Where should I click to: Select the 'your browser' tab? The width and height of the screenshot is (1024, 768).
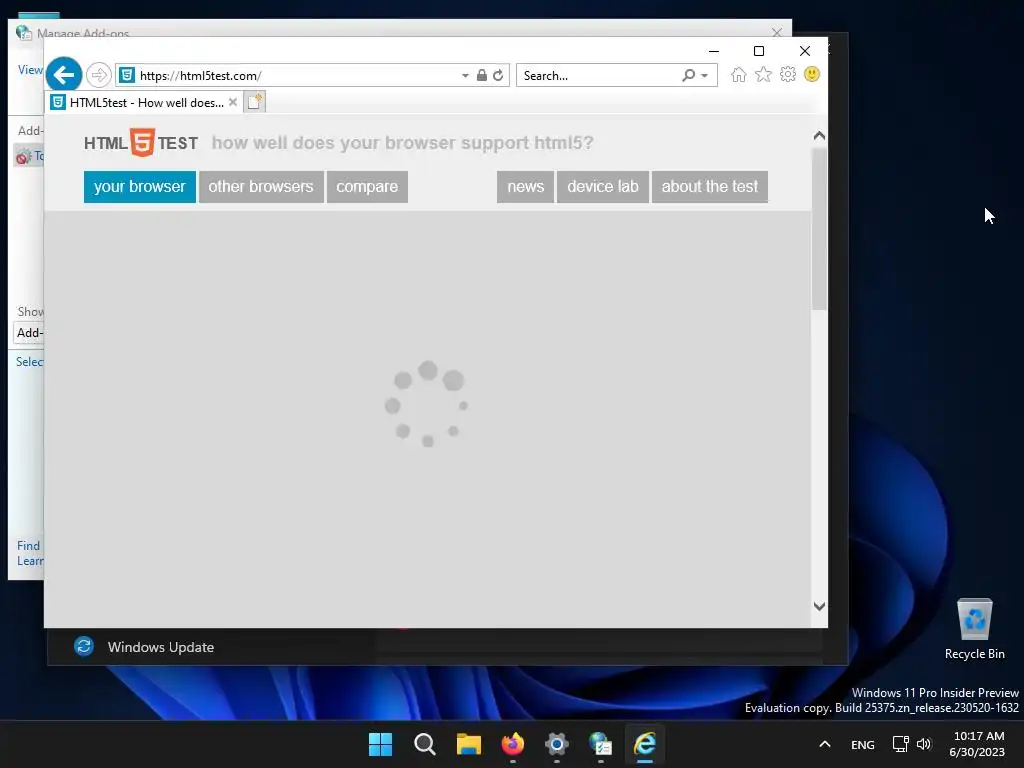coord(140,187)
